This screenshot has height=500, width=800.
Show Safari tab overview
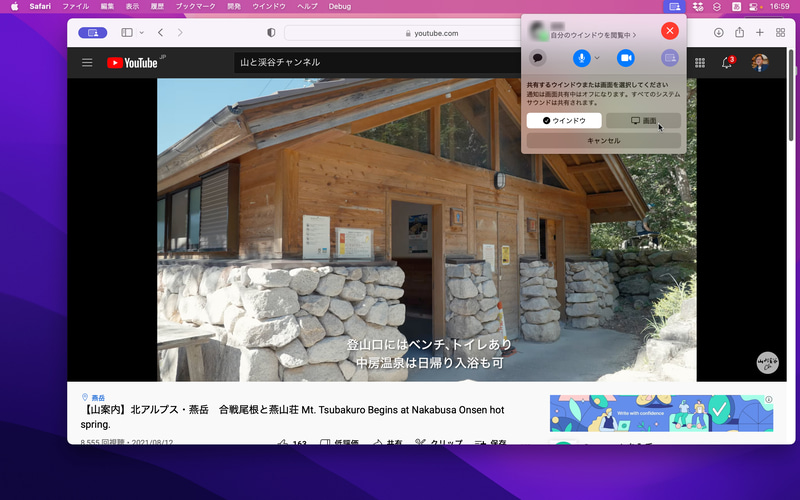pos(780,33)
